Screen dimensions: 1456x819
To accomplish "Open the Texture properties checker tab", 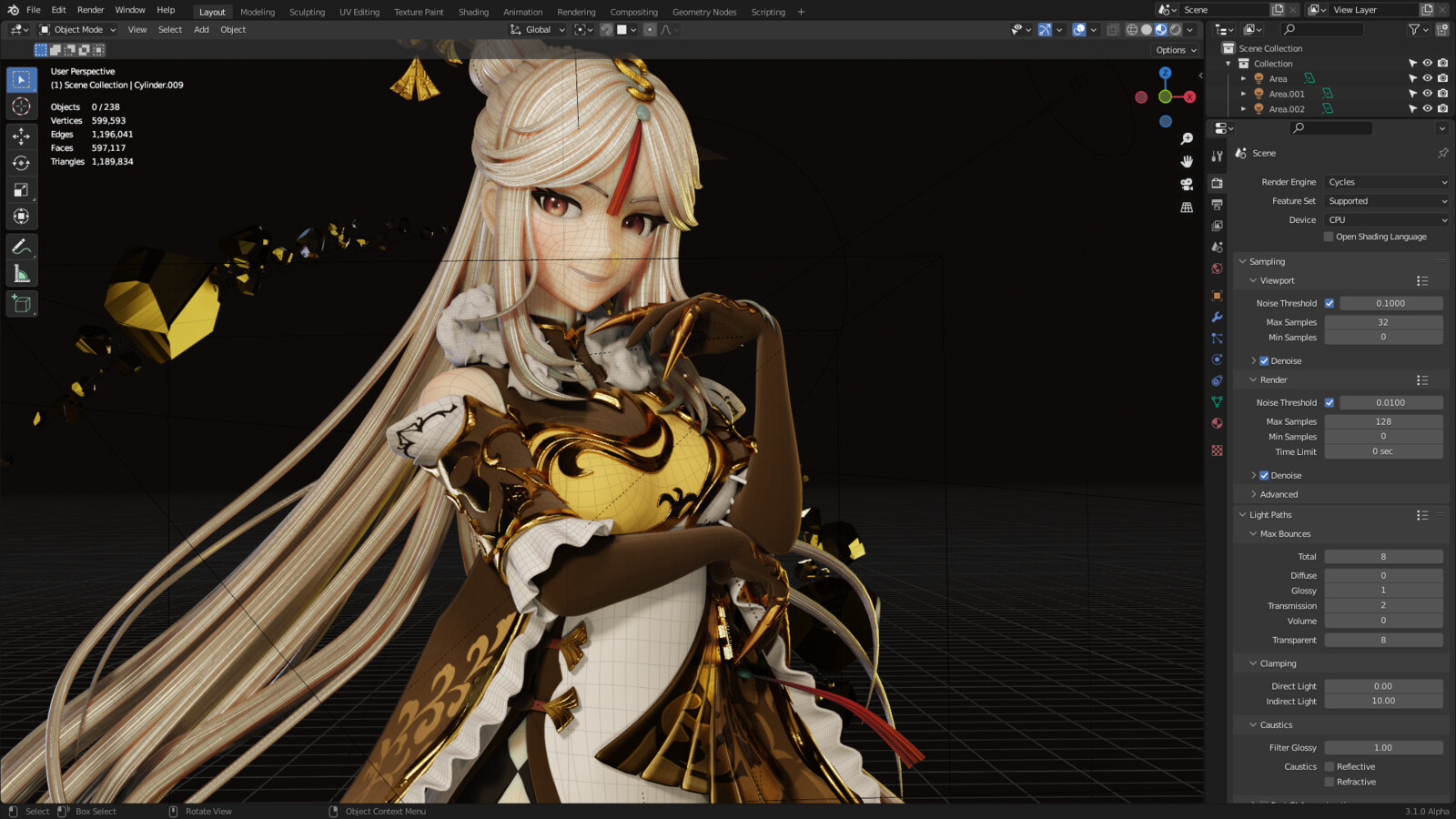I will (1217, 450).
